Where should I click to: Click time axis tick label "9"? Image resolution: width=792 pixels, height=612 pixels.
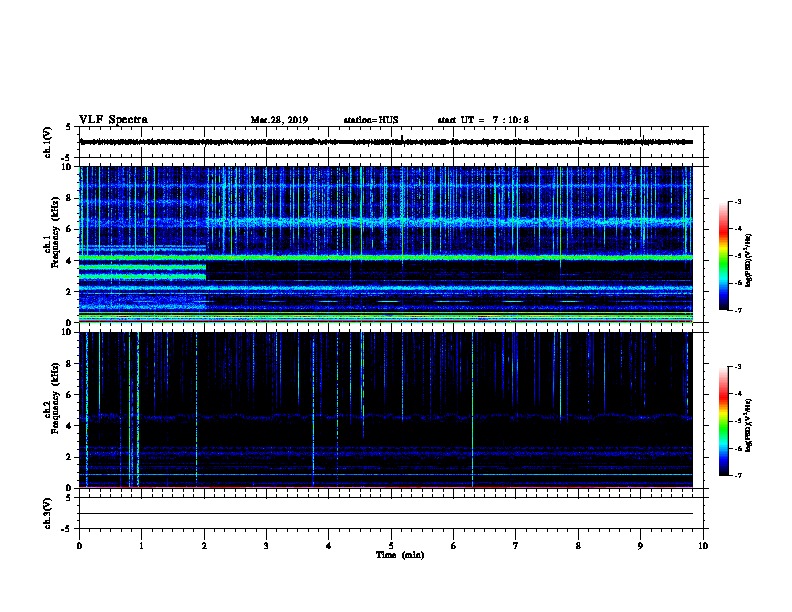pyautogui.click(x=640, y=546)
